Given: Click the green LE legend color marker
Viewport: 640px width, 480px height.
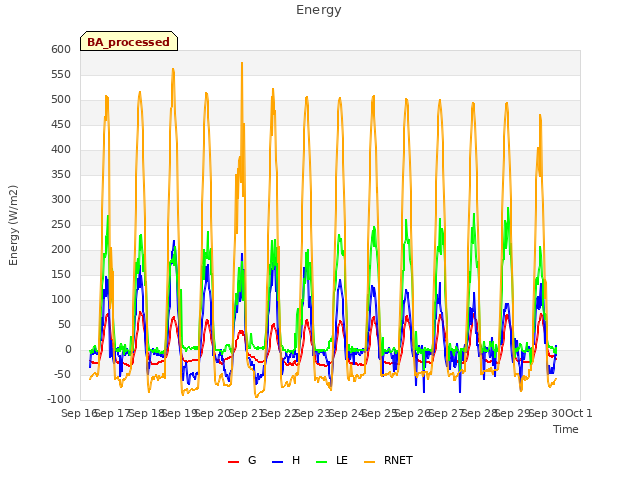Looking at the screenshot, I should 322,462.
